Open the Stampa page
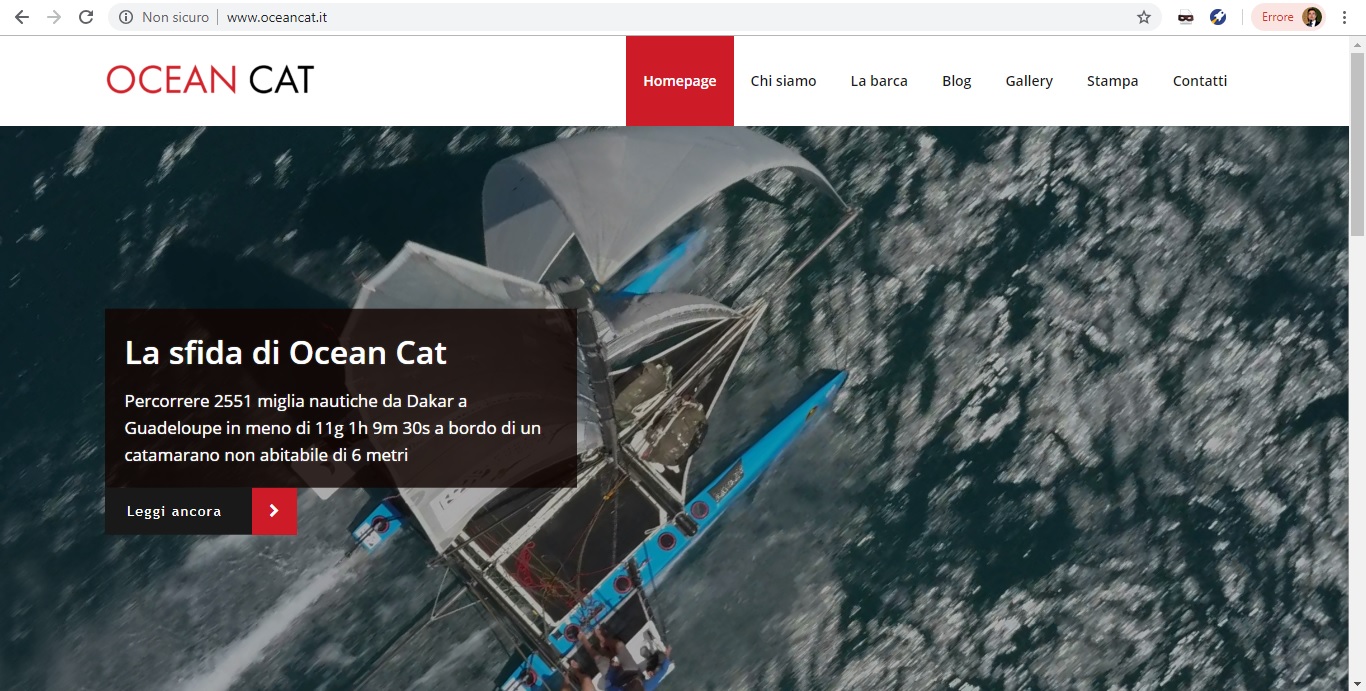Viewport: 1366px width, 691px height. 1113,81
